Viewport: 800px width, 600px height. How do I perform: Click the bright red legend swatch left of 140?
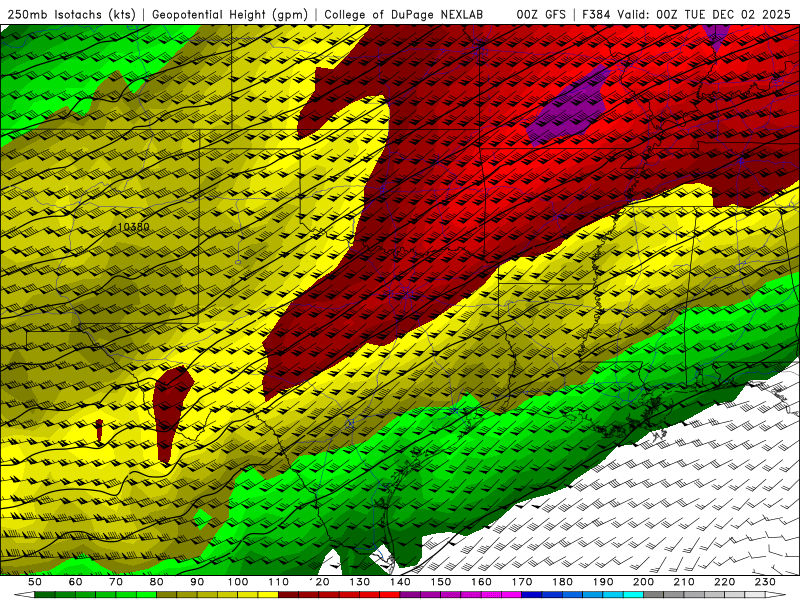coord(390,595)
